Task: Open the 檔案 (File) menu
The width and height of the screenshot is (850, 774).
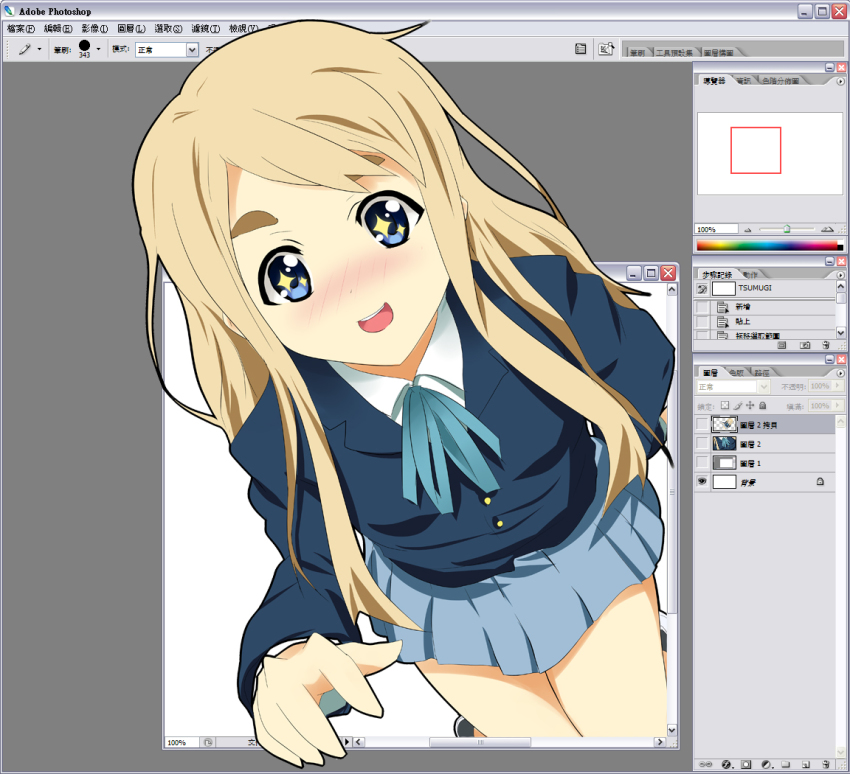Action: (20, 29)
